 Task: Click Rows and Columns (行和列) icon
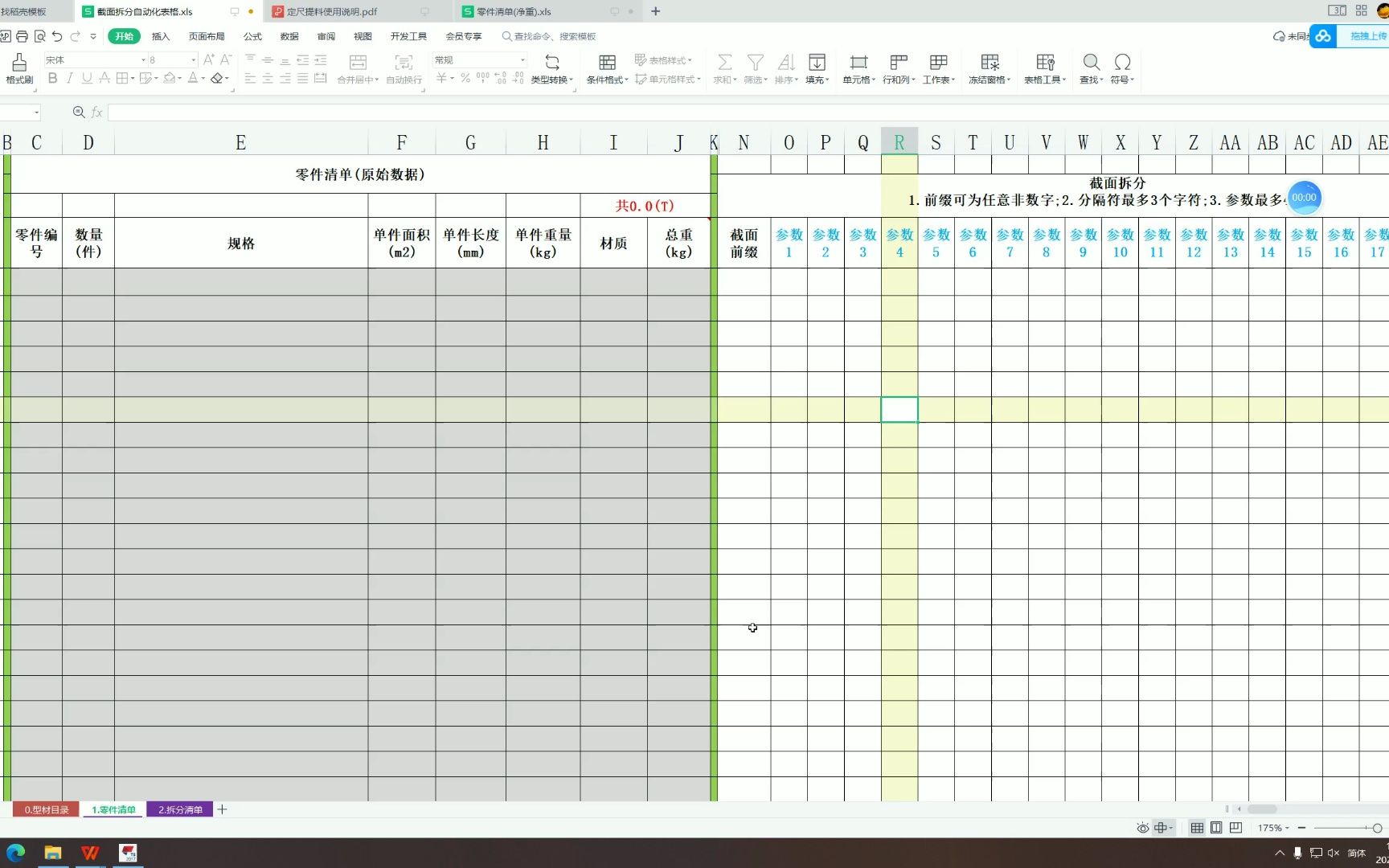point(899,62)
